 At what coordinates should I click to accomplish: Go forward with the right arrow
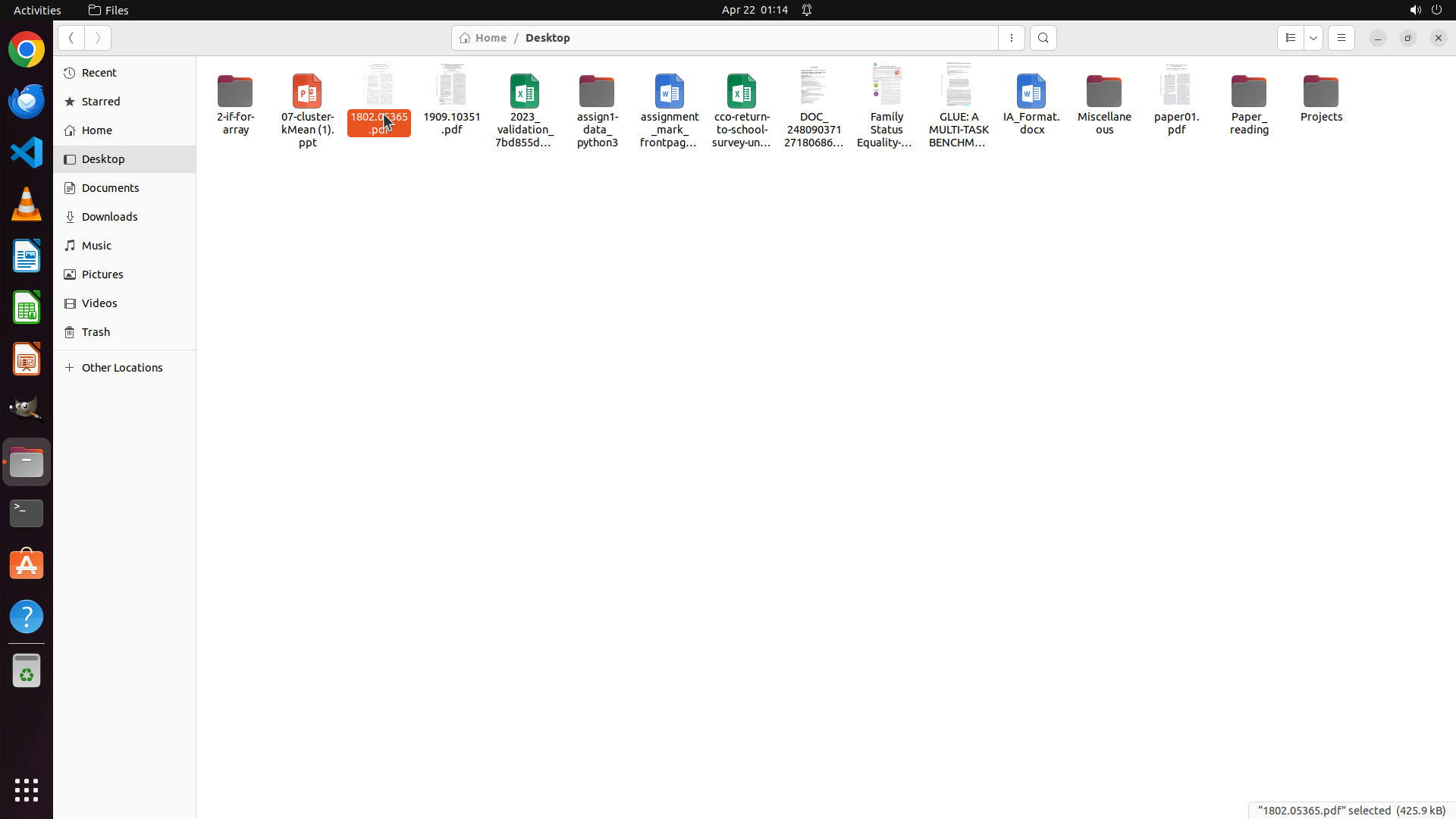point(98,38)
